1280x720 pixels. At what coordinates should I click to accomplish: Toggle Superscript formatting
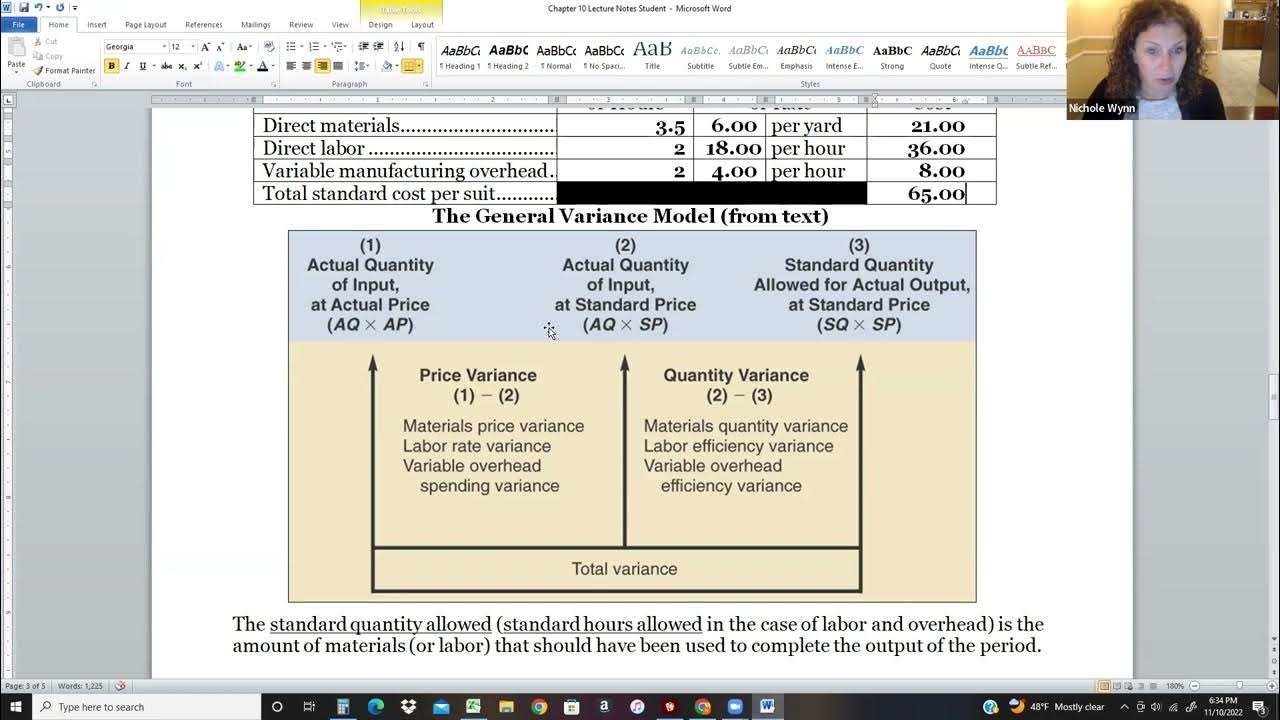pos(196,66)
